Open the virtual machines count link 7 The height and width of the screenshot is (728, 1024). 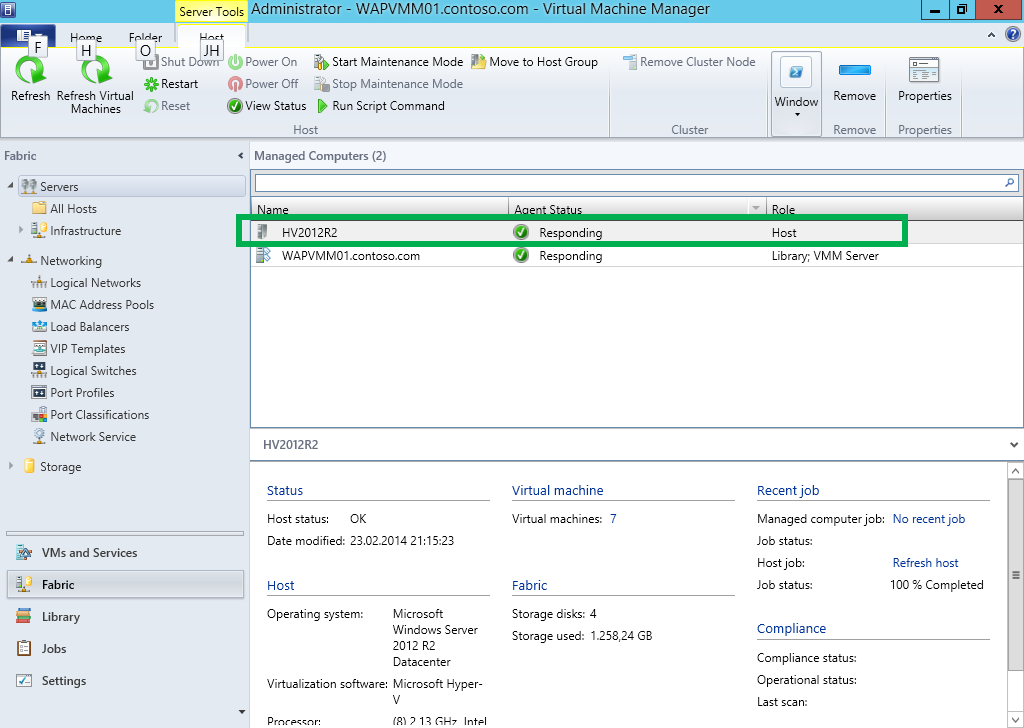pyautogui.click(x=613, y=519)
